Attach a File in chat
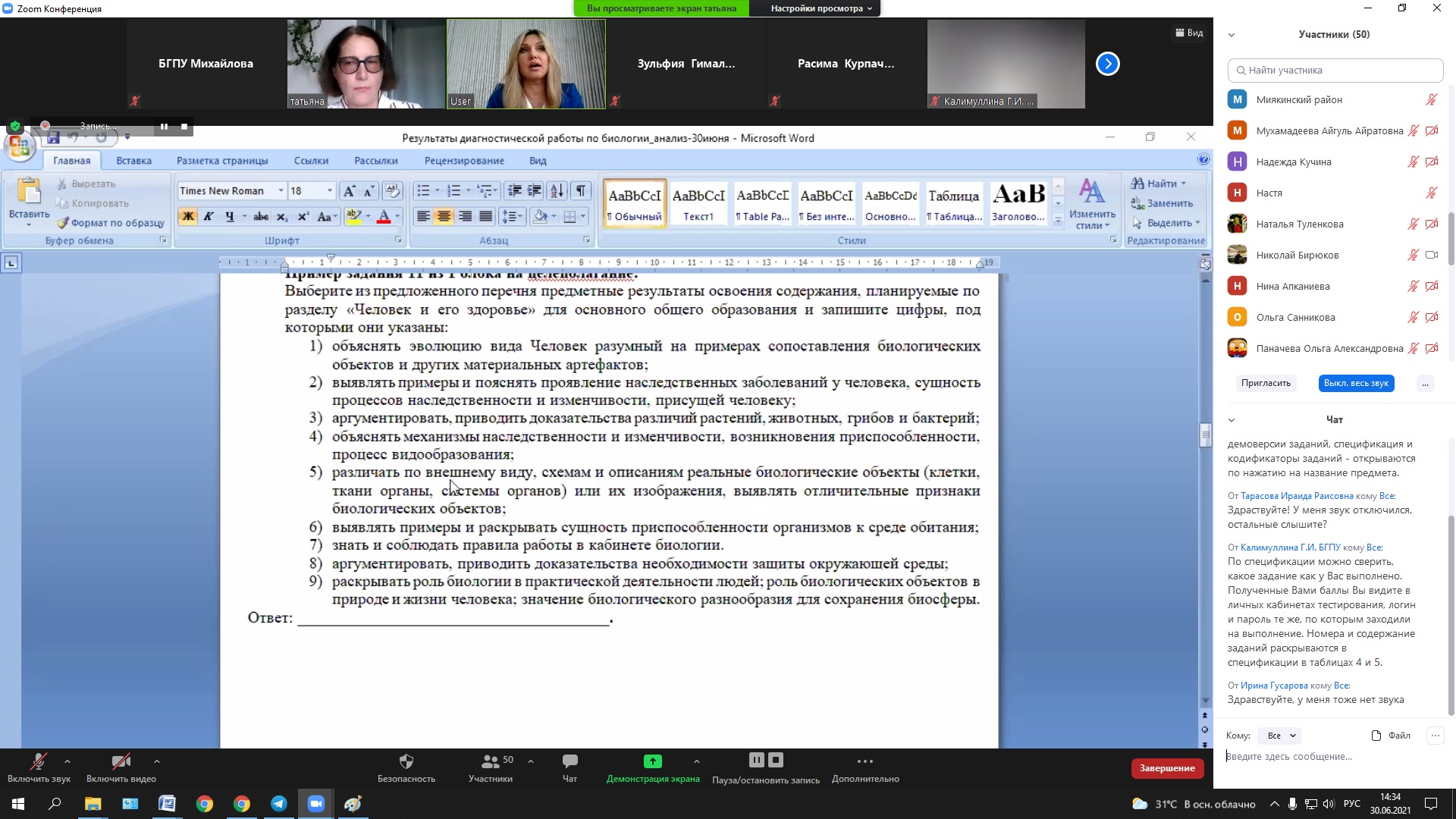The height and width of the screenshot is (819, 1456). (1391, 736)
